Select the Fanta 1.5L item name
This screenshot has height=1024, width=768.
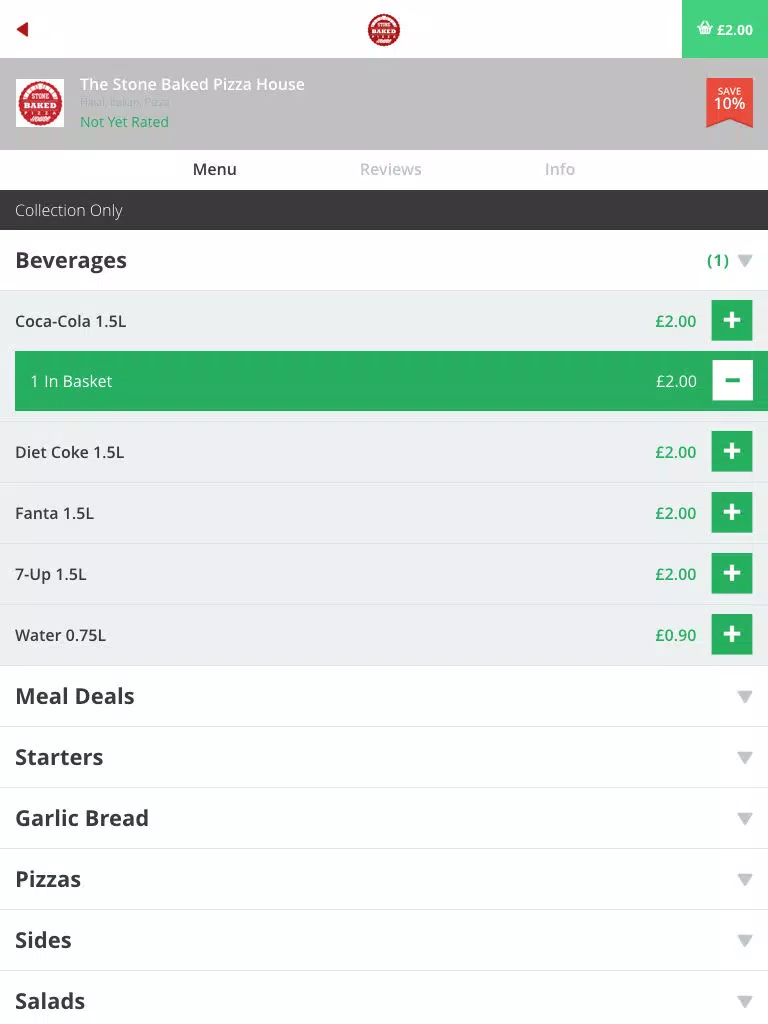pos(54,513)
